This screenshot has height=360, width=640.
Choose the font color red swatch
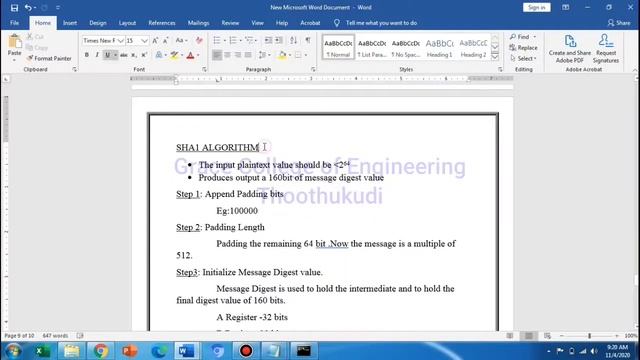[x=190, y=55]
